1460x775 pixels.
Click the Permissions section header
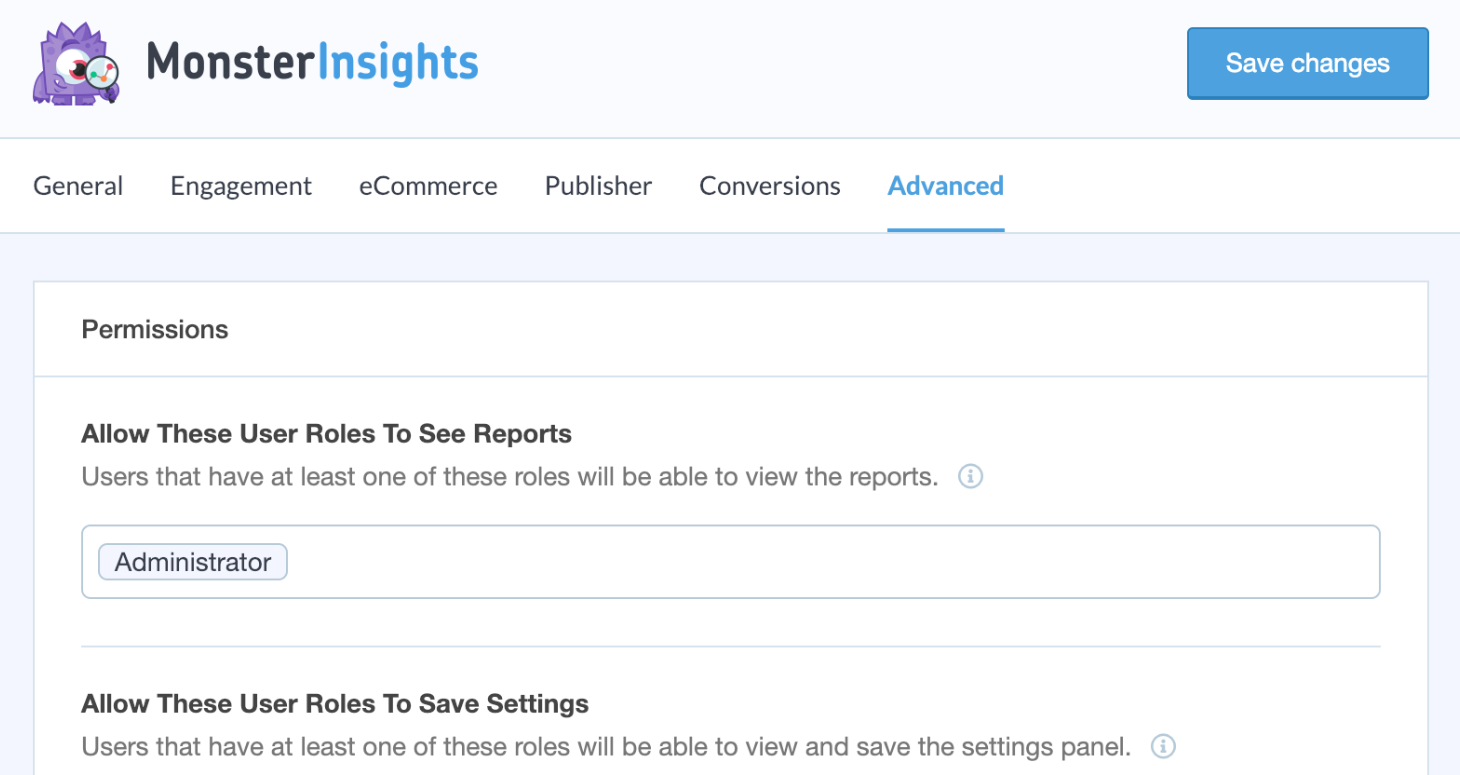pos(155,329)
